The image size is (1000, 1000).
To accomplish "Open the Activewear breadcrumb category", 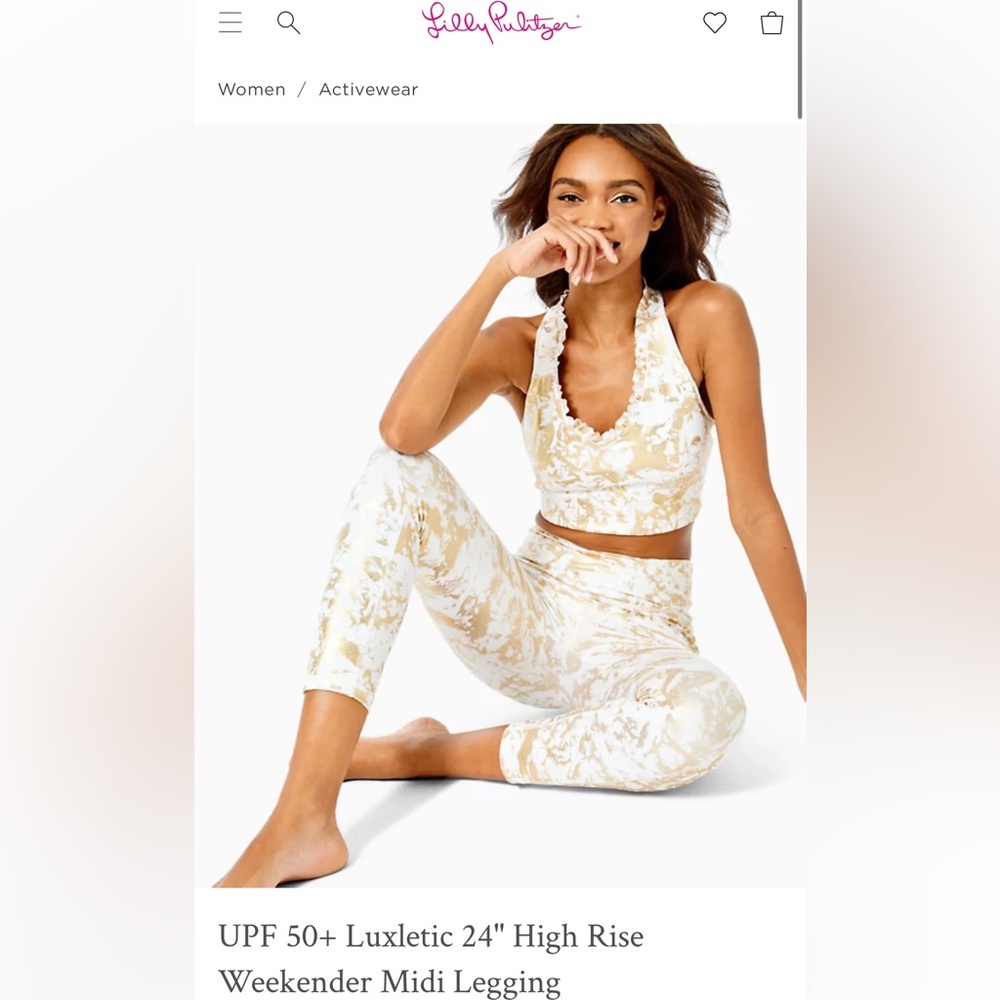I will click(x=368, y=89).
